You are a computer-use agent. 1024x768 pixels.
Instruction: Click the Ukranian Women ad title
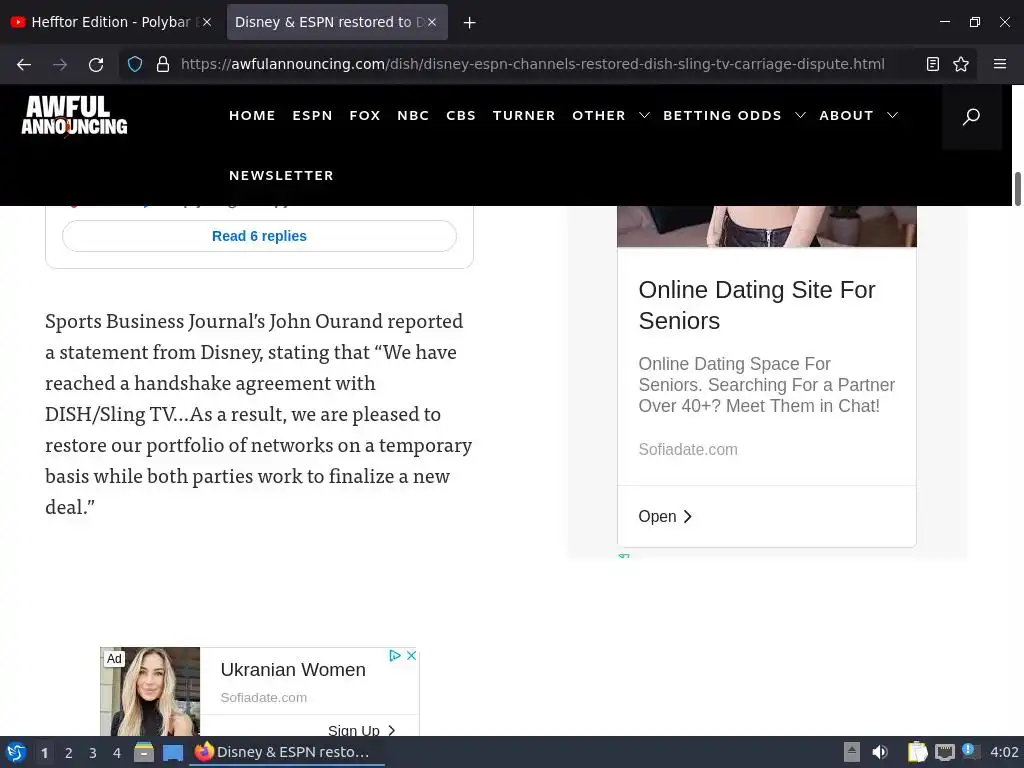click(293, 669)
